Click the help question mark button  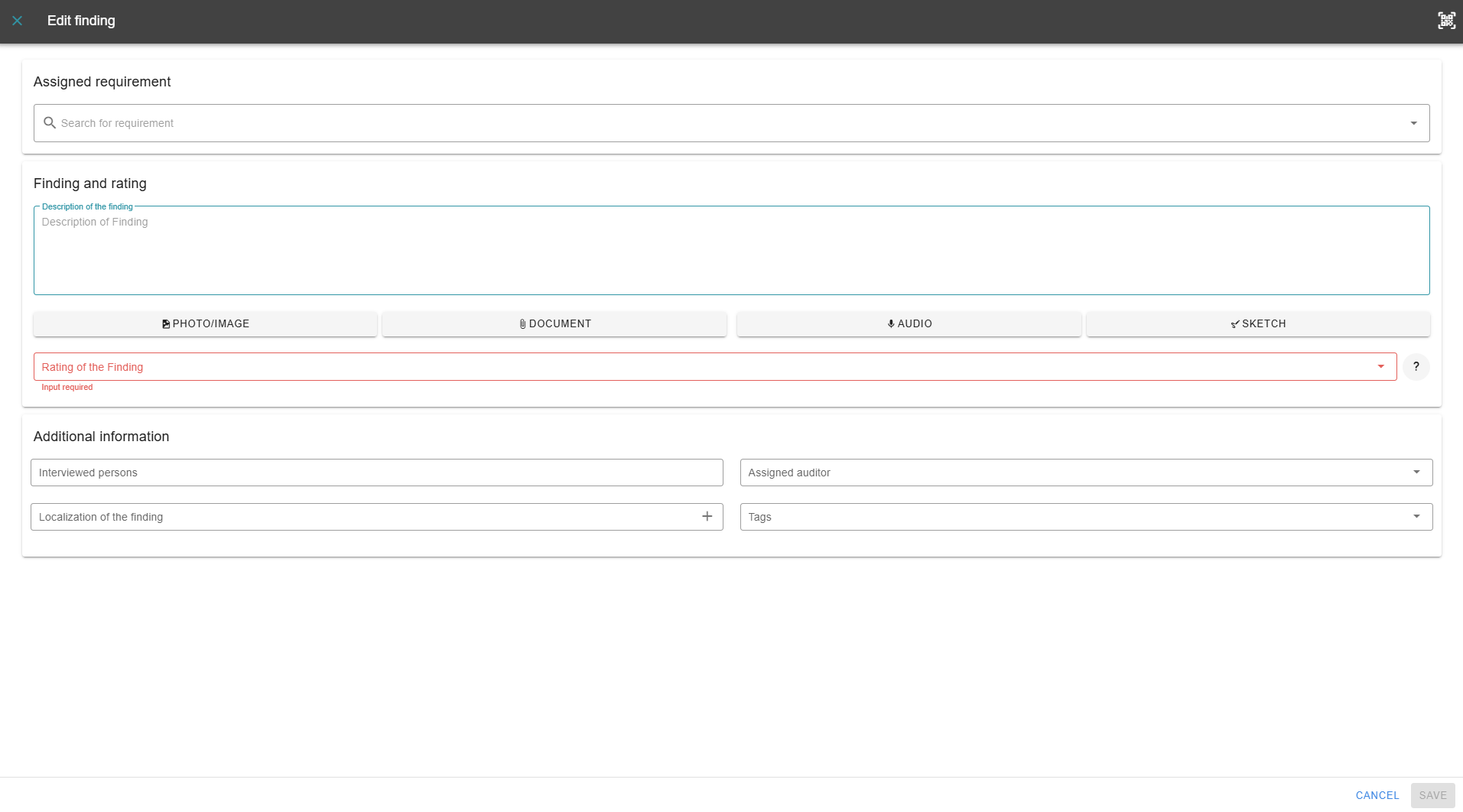tap(1416, 367)
